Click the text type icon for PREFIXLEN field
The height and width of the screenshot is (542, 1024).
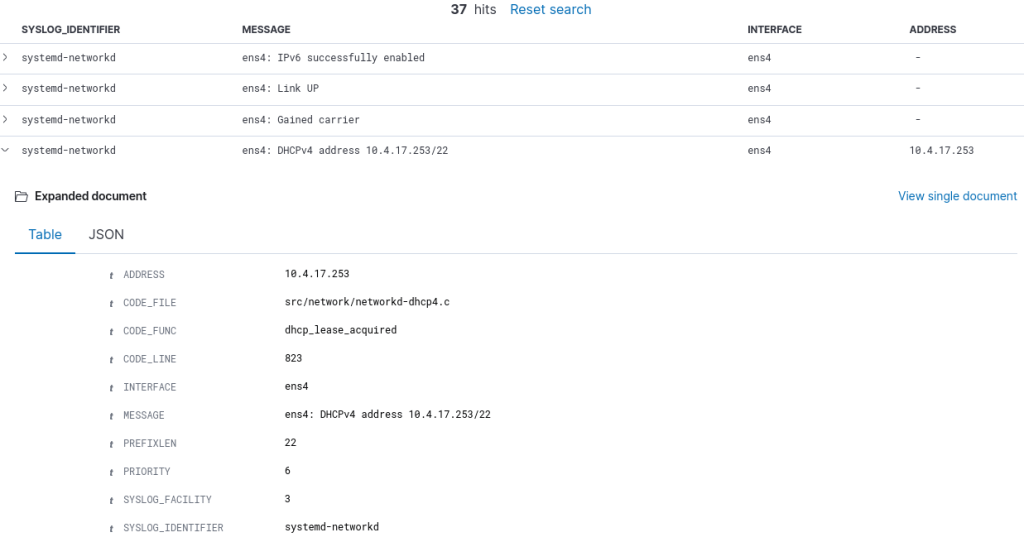[x=111, y=443]
